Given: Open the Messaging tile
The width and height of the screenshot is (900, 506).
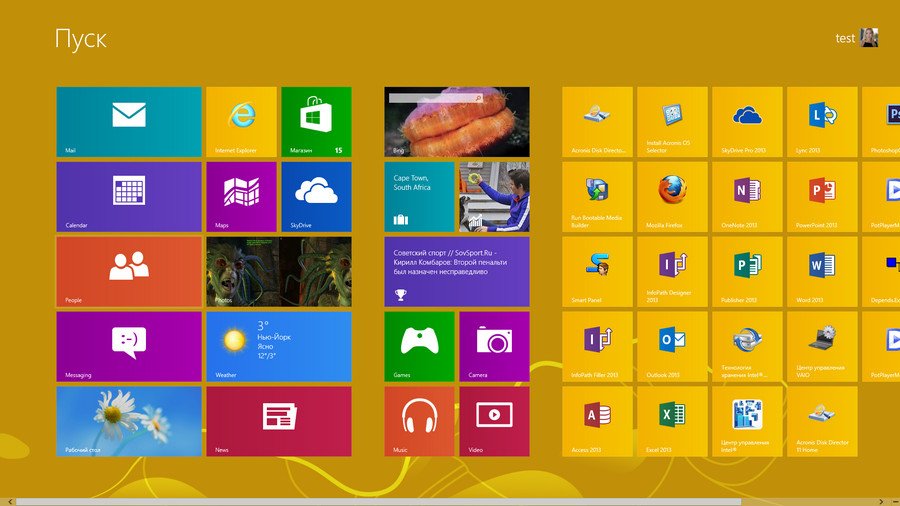Looking at the screenshot, I should coord(128,346).
